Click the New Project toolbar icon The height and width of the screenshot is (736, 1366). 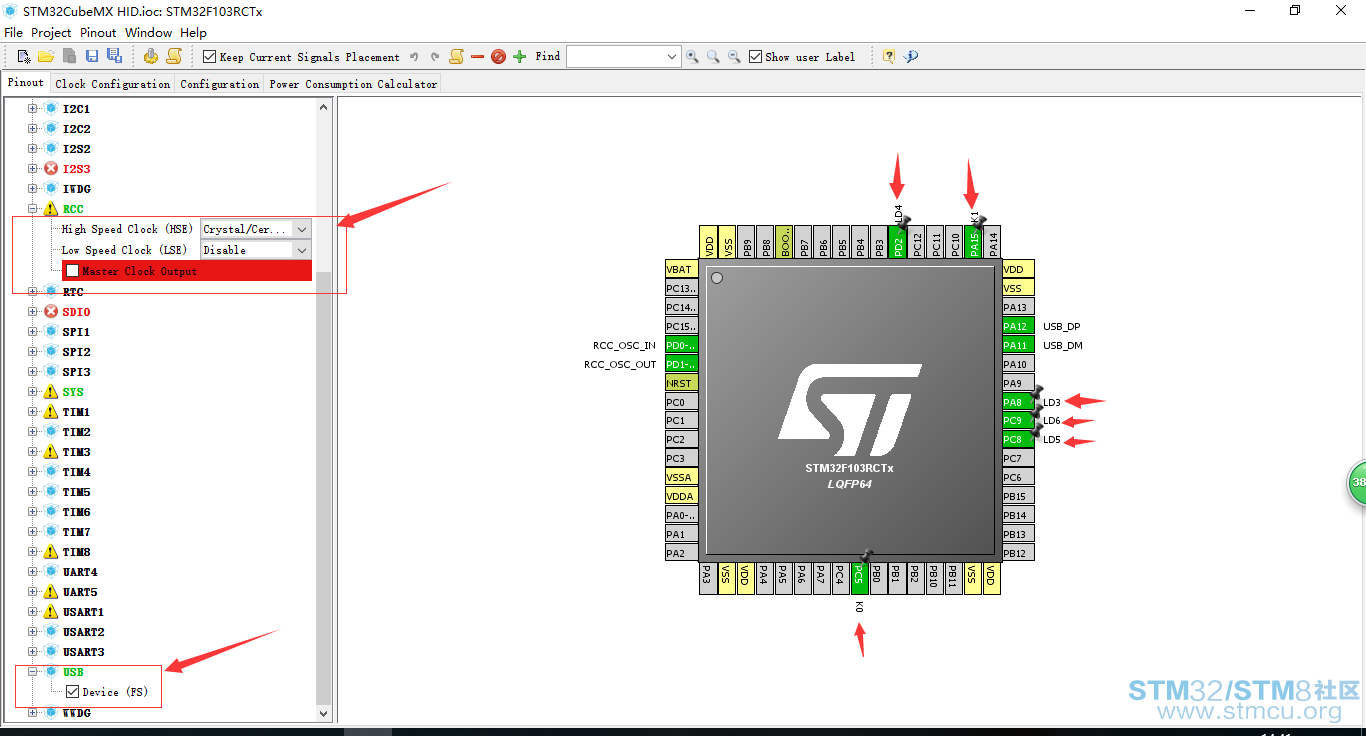[24, 57]
